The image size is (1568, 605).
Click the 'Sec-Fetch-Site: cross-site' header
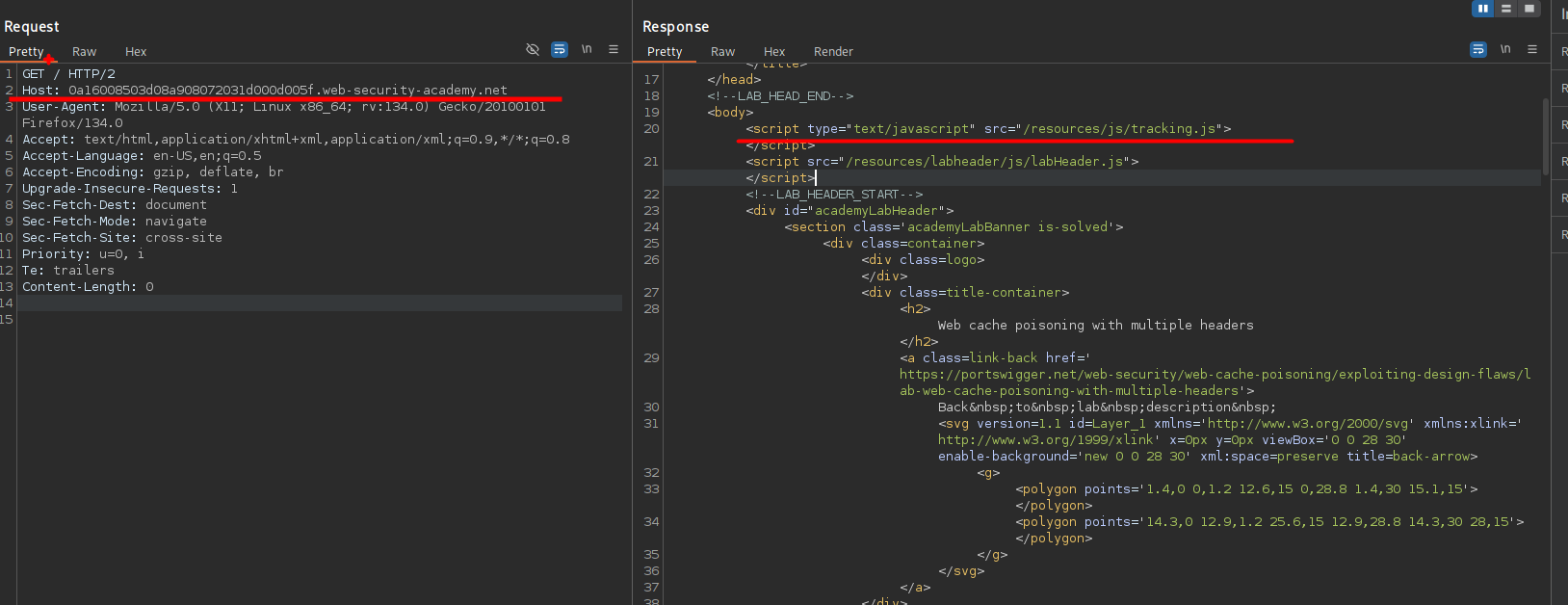point(122,238)
